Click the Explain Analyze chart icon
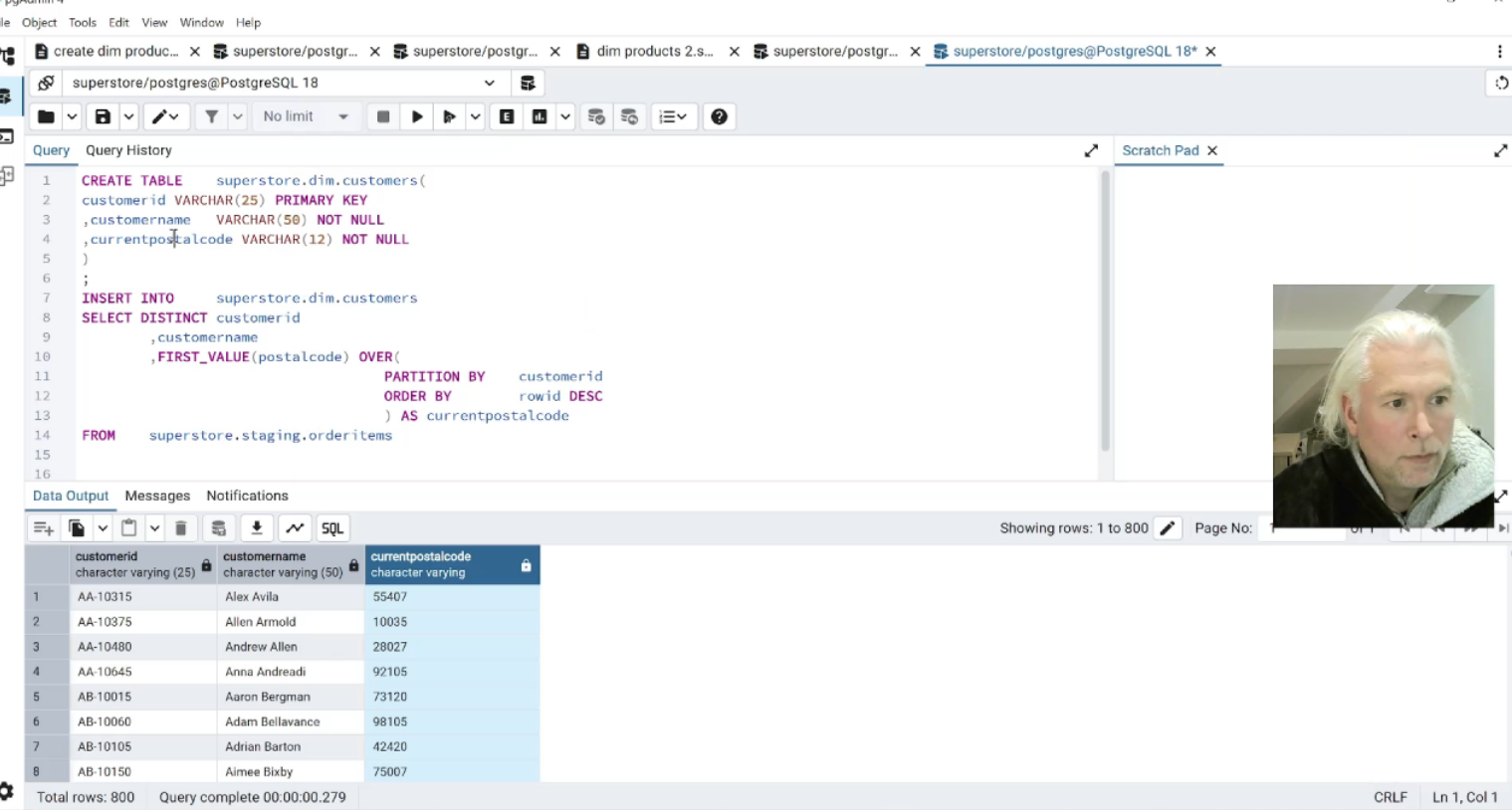The image size is (1512, 810). click(540, 116)
